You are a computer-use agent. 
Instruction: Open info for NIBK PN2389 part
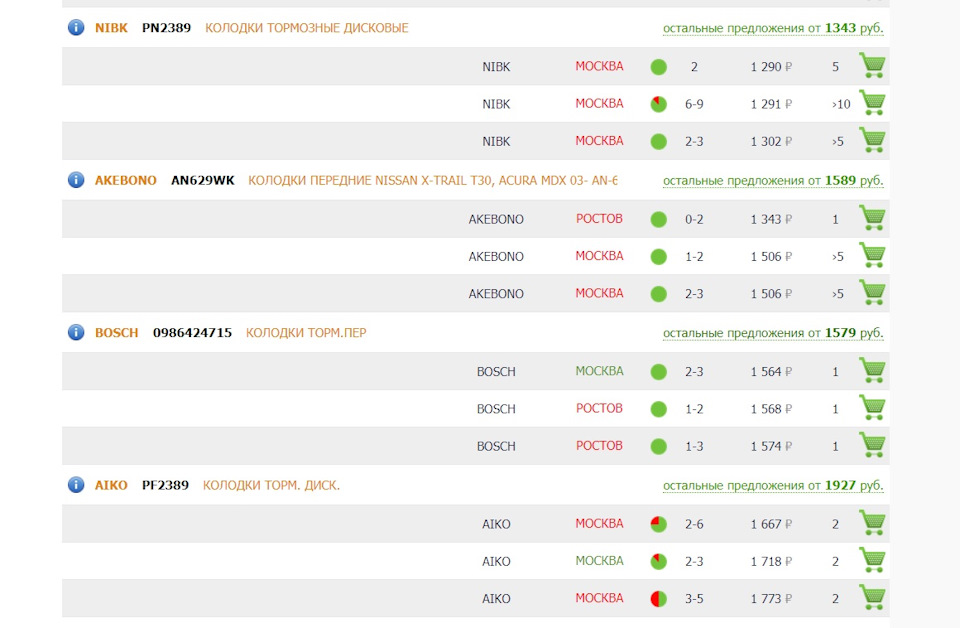click(x=76, y=28)
